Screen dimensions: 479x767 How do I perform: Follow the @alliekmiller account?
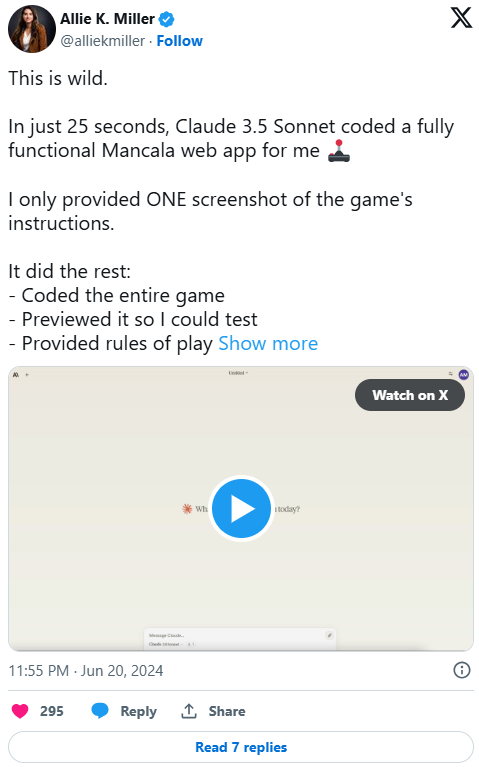pyautogui.click(x=179, y=41)
